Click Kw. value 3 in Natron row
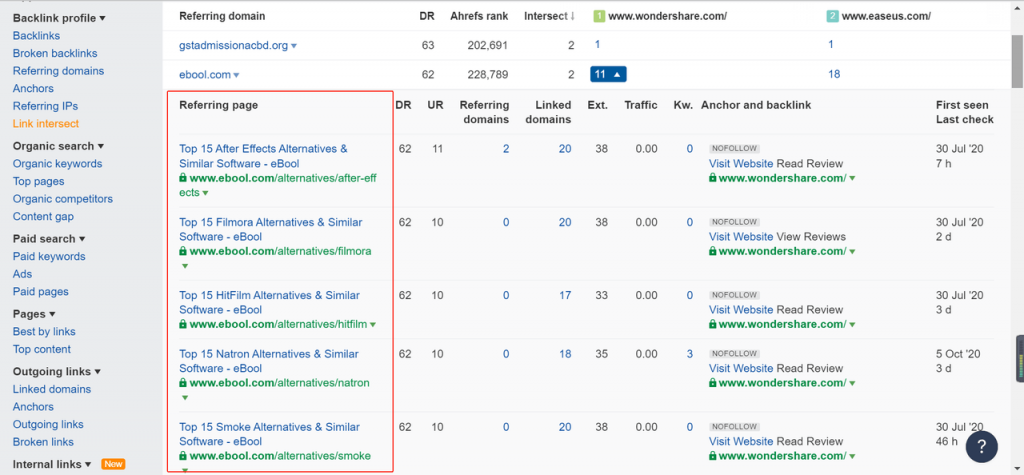This screenshot has height=475, width=1024. tap(690, 354)
